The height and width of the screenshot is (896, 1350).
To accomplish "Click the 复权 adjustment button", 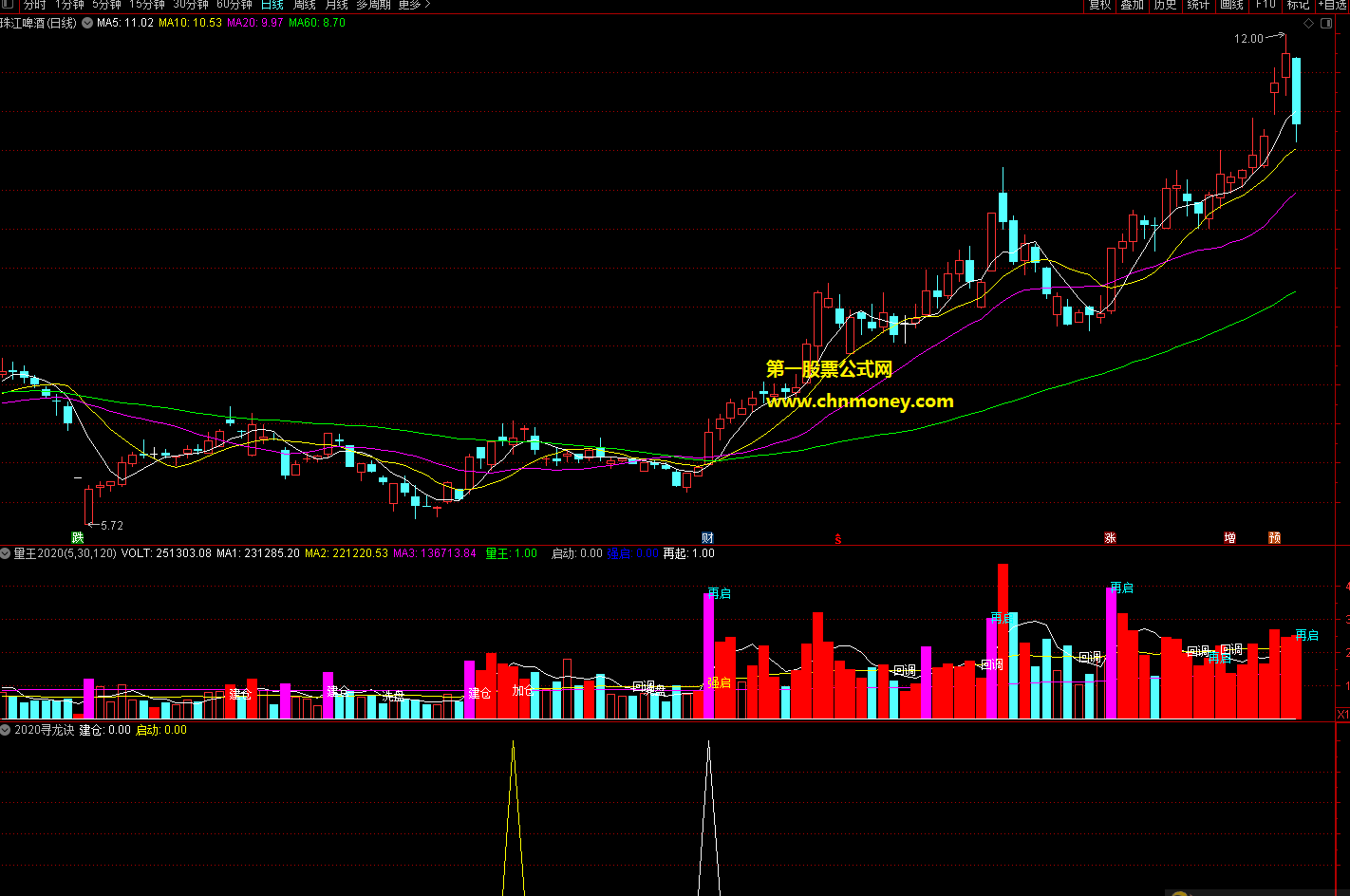I will point(1099,5).
